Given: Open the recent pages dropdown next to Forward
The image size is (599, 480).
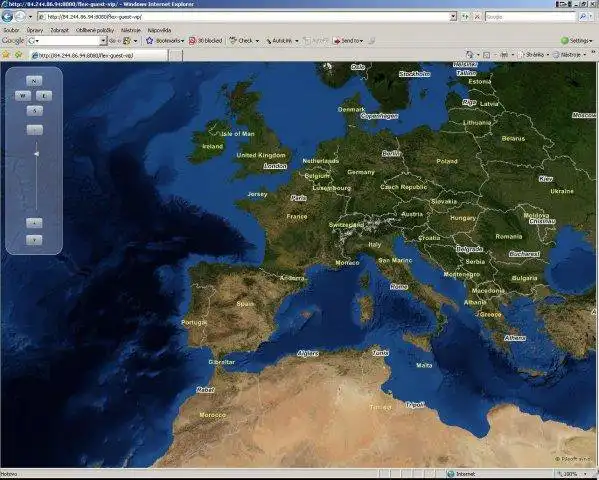Looking at the screenshot, I should point(30,17).
